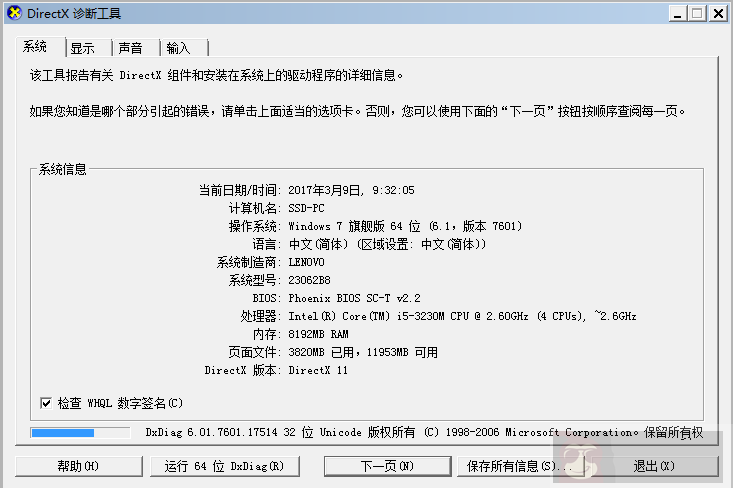Viewport: 733px width, 488px height.
Task: Switch to the 显示 tab
Action: 89,48
